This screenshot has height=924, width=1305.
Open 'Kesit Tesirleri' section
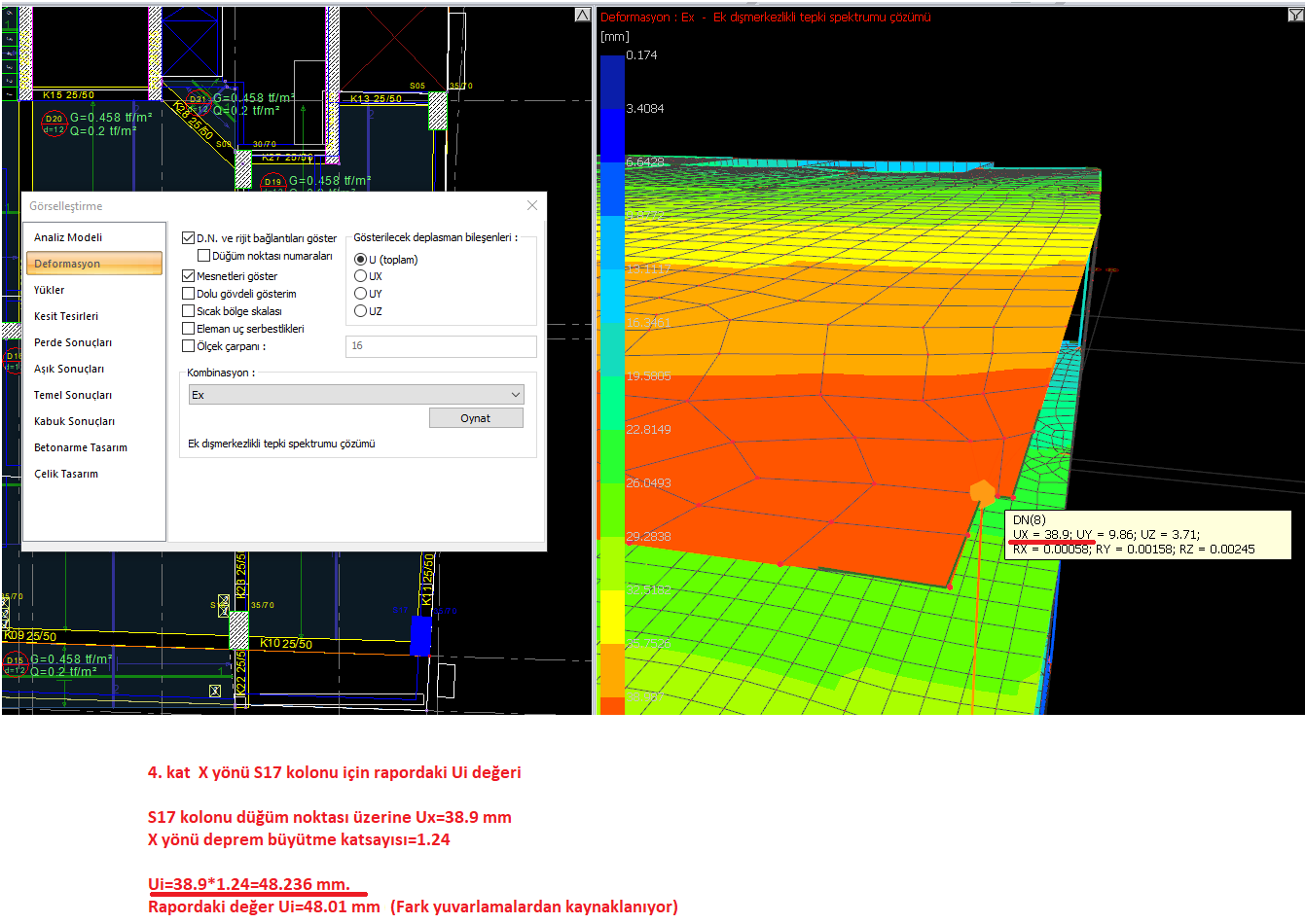point(93,316)
